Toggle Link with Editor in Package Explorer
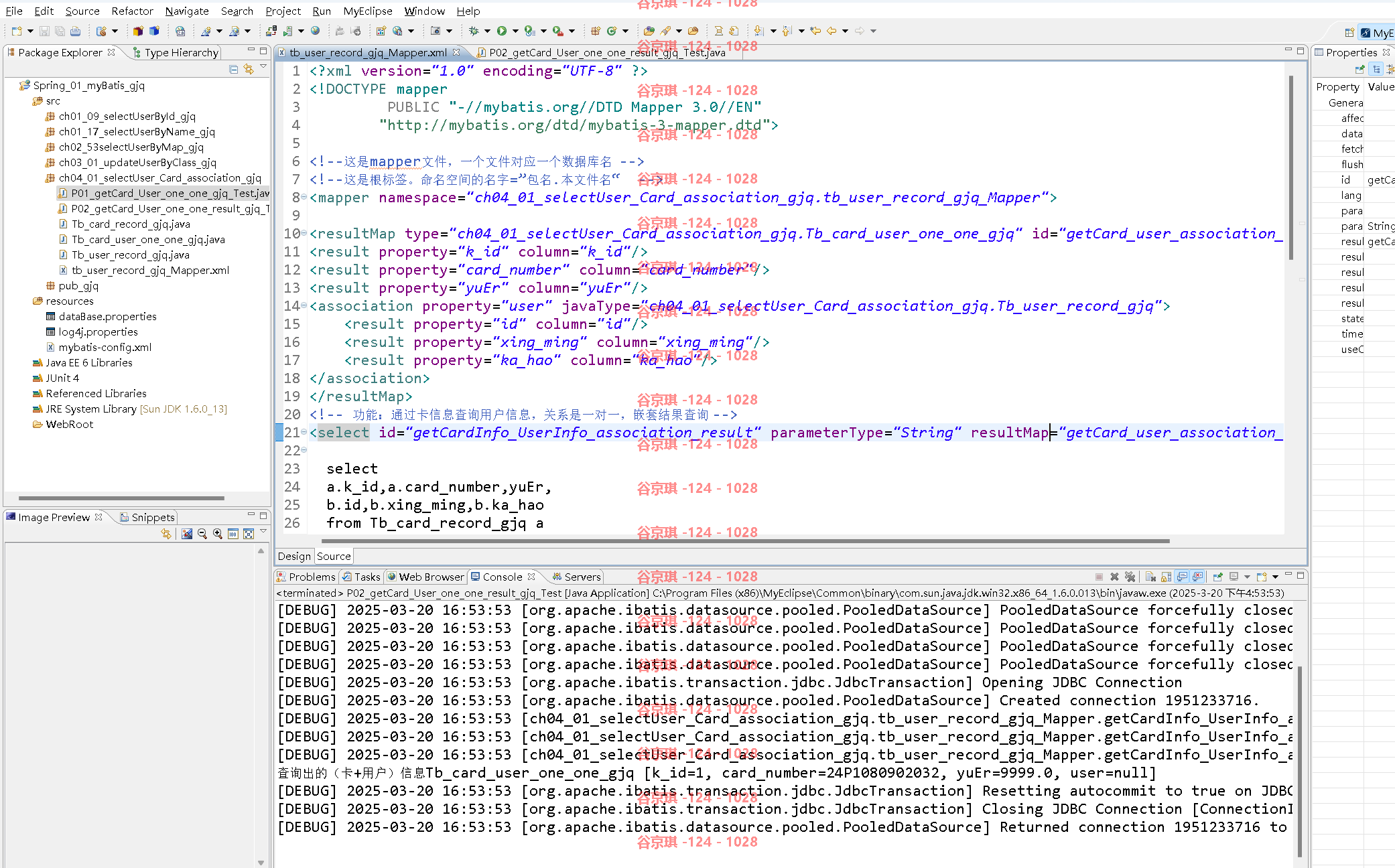 [249, 69]
